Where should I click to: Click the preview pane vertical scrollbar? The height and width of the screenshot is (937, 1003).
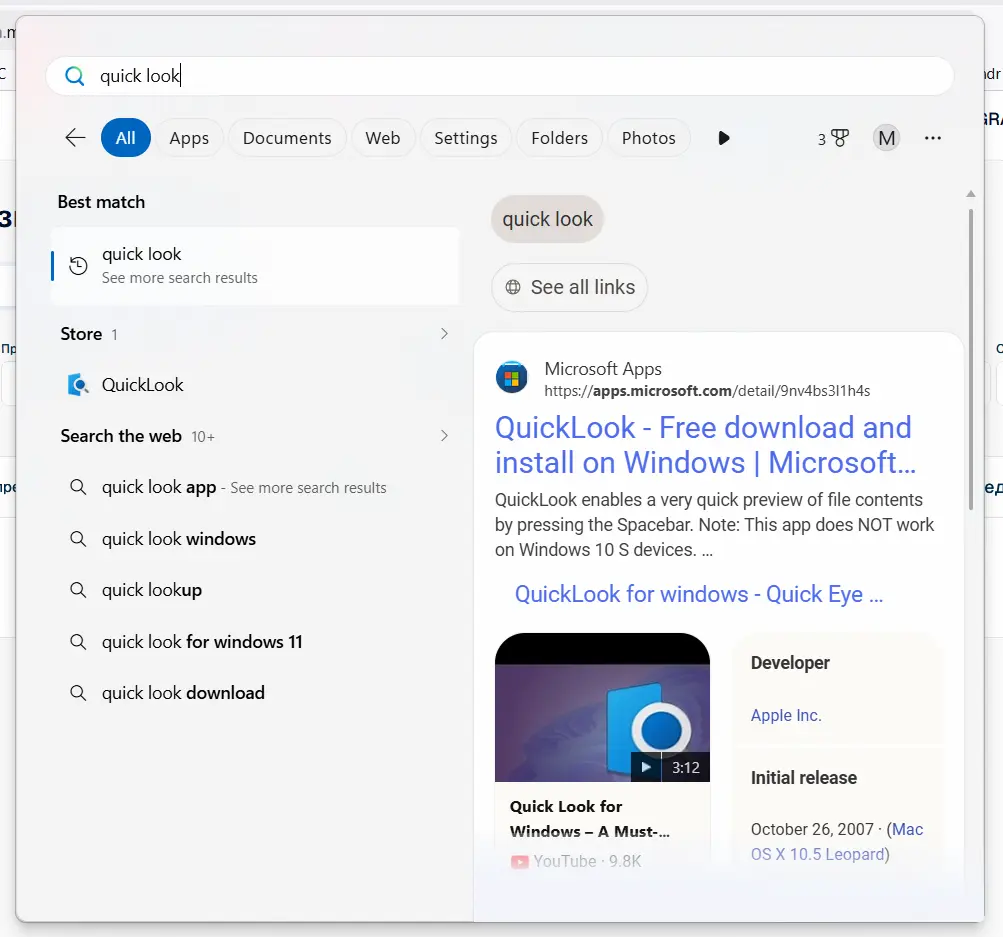coord(970,358)
